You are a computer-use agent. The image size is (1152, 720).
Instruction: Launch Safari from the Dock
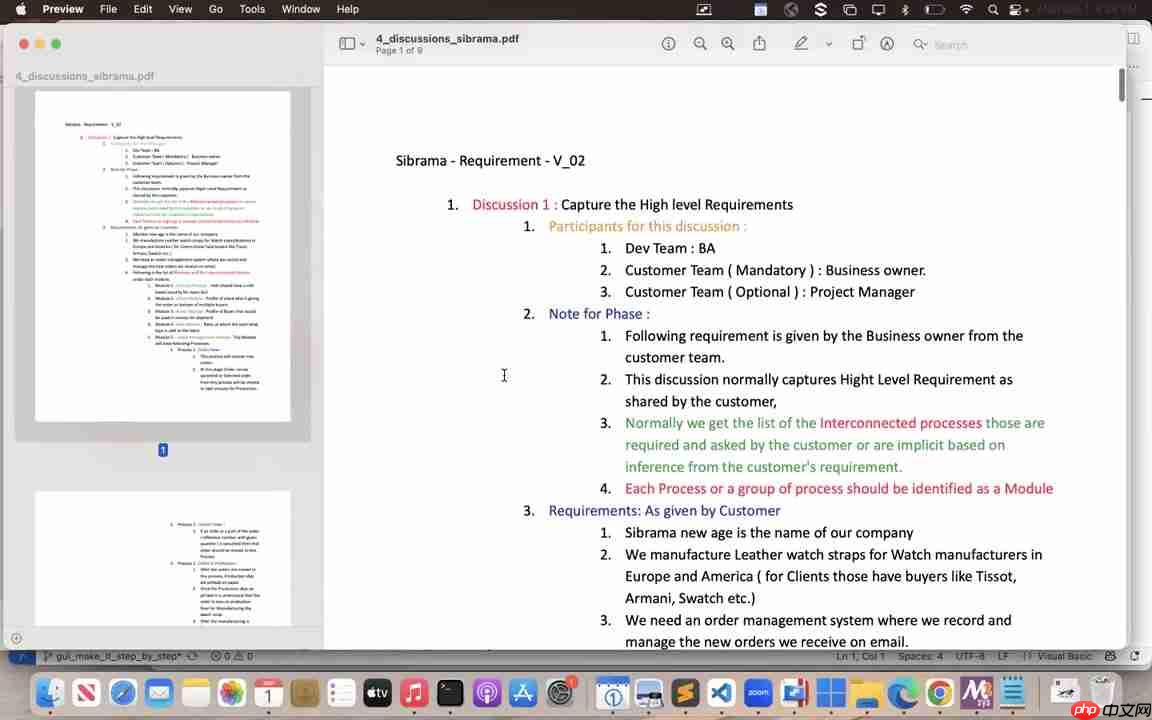[x=123, y=693]
